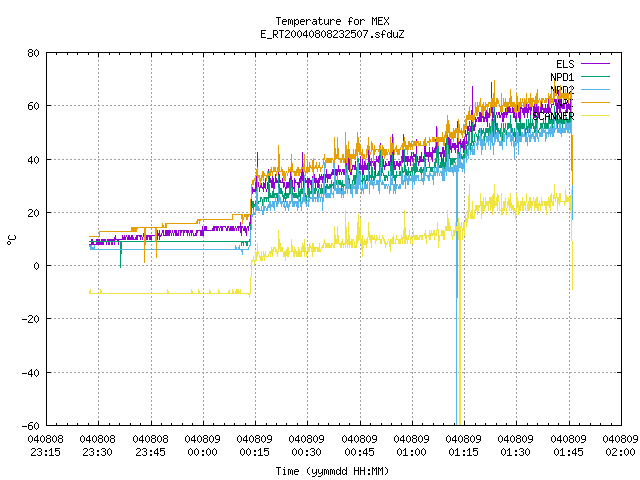Click the x-axis label 040809 02:00
Viewport: 640px width, 480px height.
click(x=620, y=446)
